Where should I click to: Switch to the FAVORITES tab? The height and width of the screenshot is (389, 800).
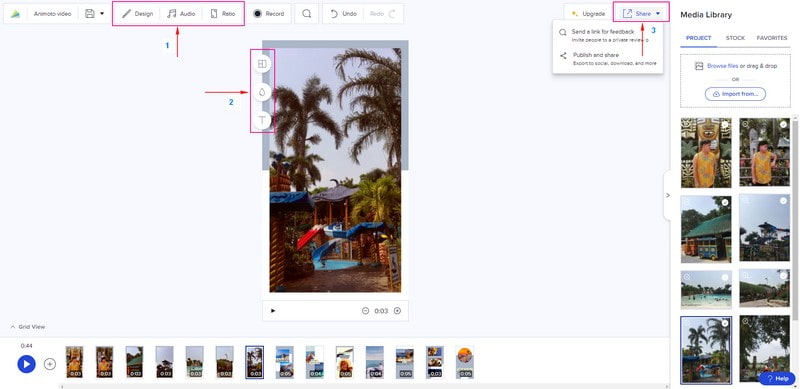[771, 38]
